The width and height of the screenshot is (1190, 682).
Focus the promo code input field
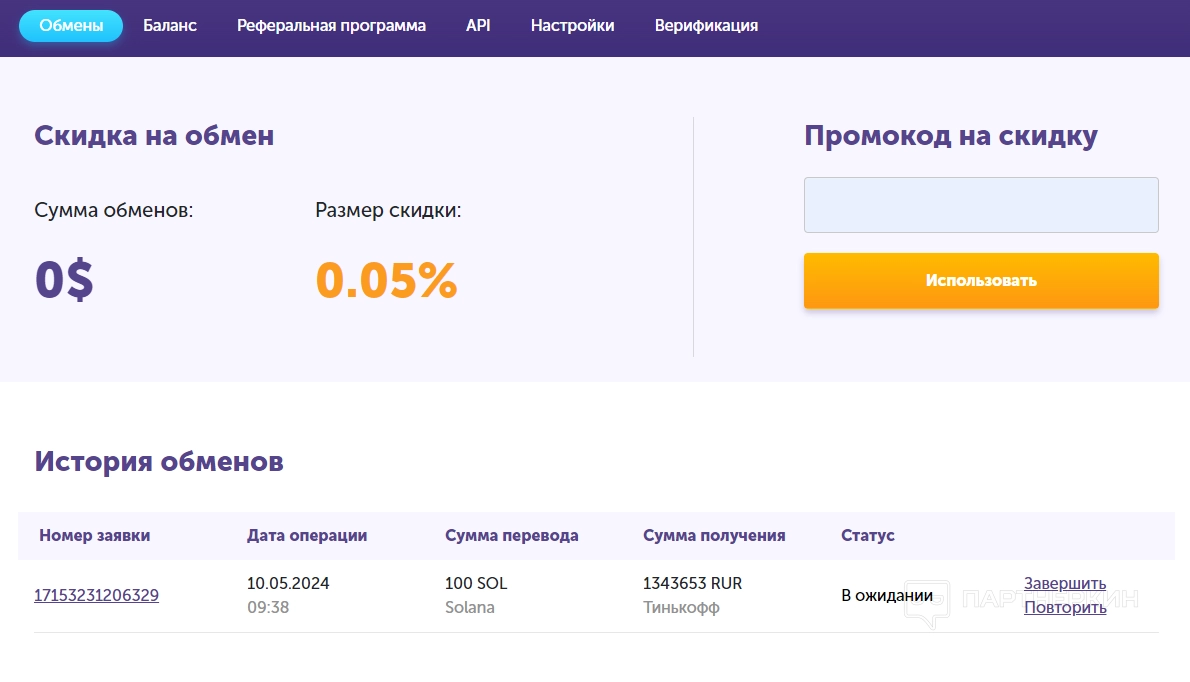981,205
